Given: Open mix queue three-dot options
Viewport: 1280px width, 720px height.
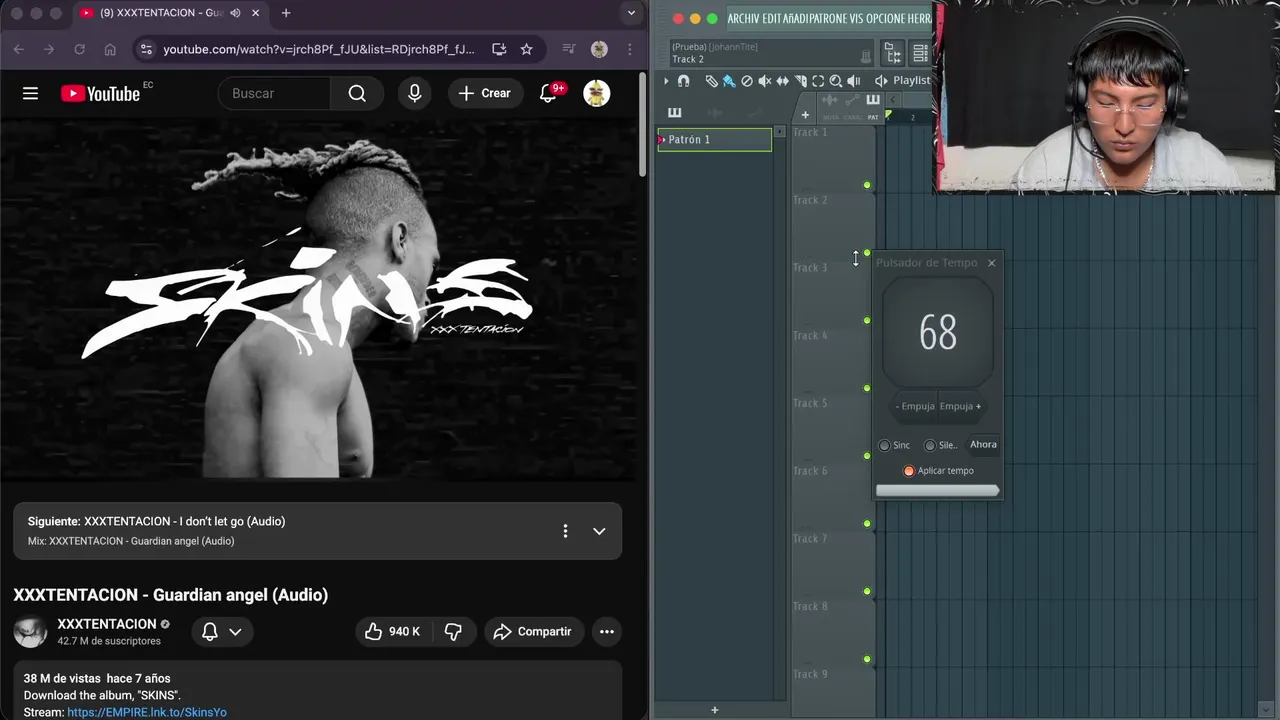Looking at the screenshot, I should pyautogui.click(x=565, y=531).
